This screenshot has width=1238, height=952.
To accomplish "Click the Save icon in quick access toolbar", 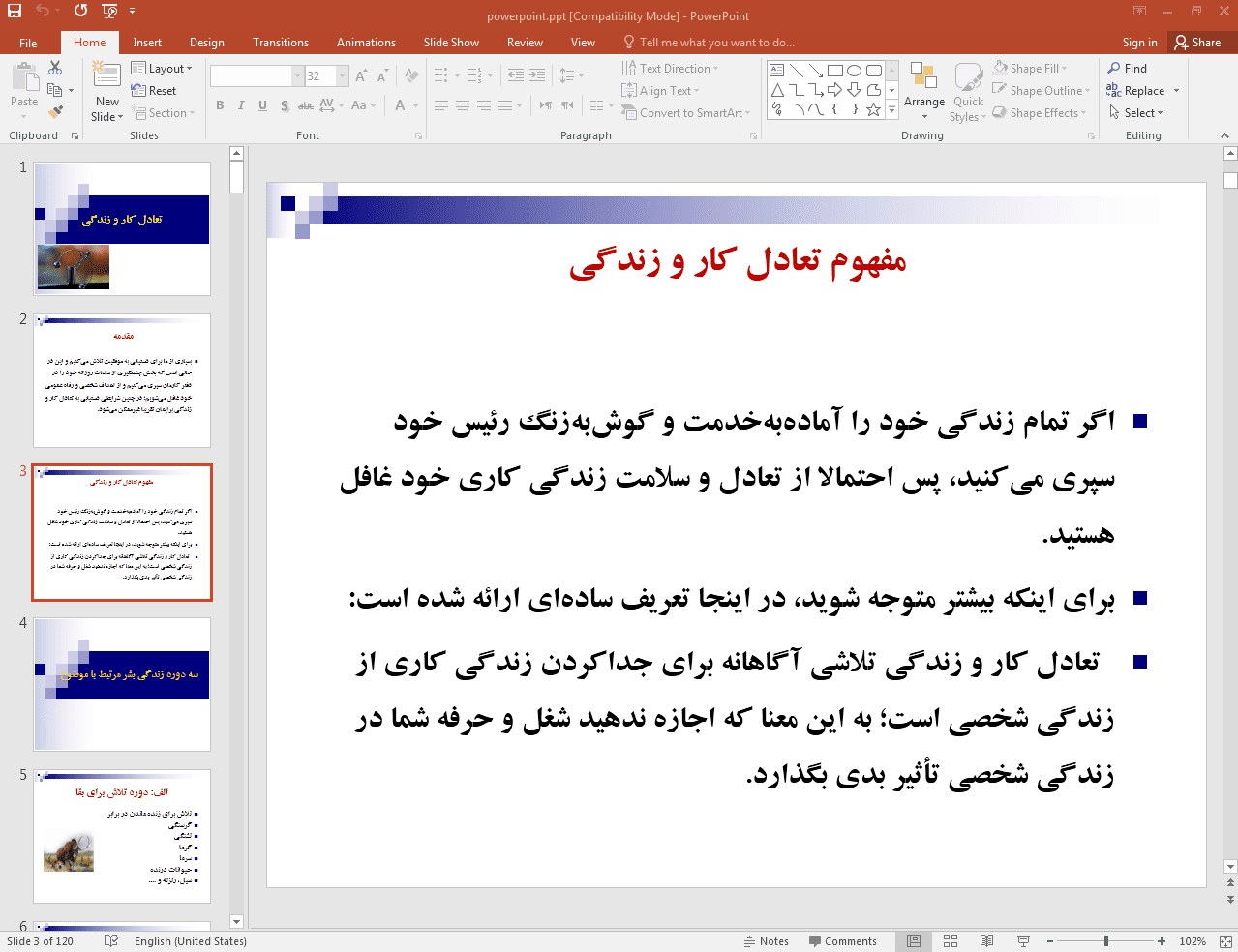I will (14, 11).
